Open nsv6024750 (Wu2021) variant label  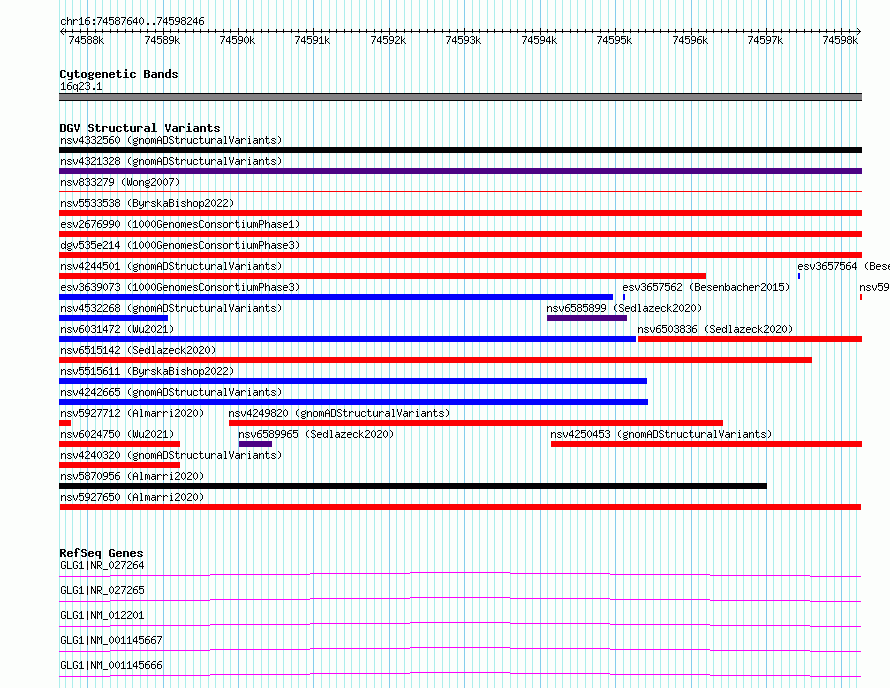(117, 434)
